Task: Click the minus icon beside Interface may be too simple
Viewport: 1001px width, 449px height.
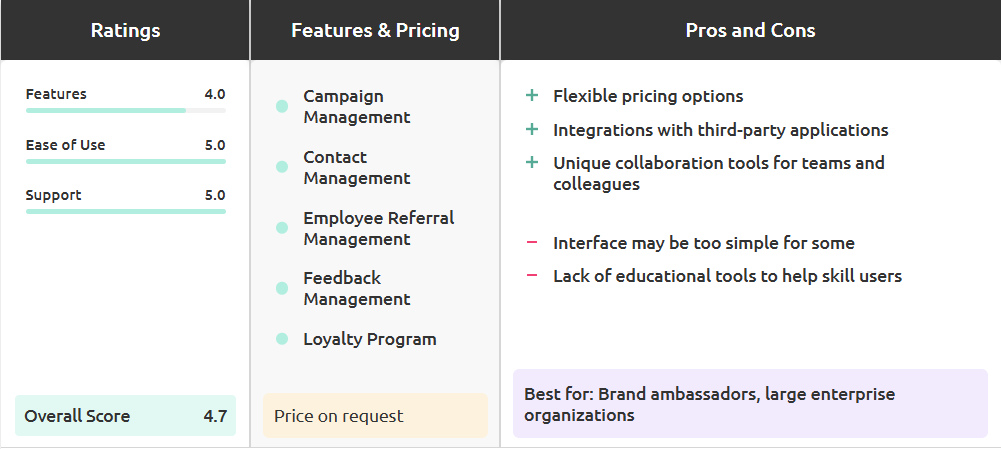Action: coord(531,243)
